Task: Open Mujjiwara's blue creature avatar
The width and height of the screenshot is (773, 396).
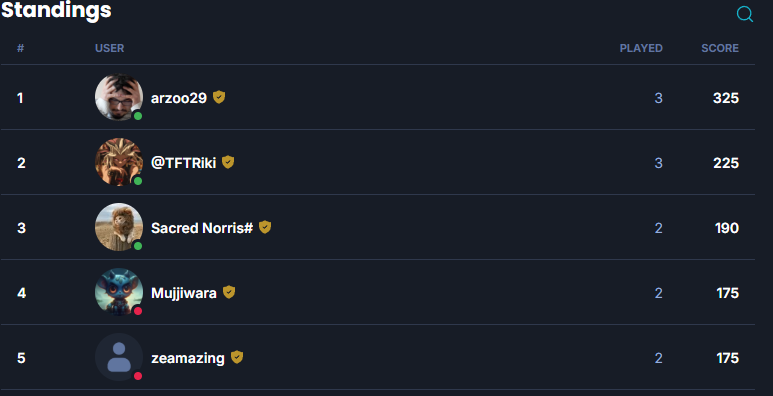Action: point(119,292)
